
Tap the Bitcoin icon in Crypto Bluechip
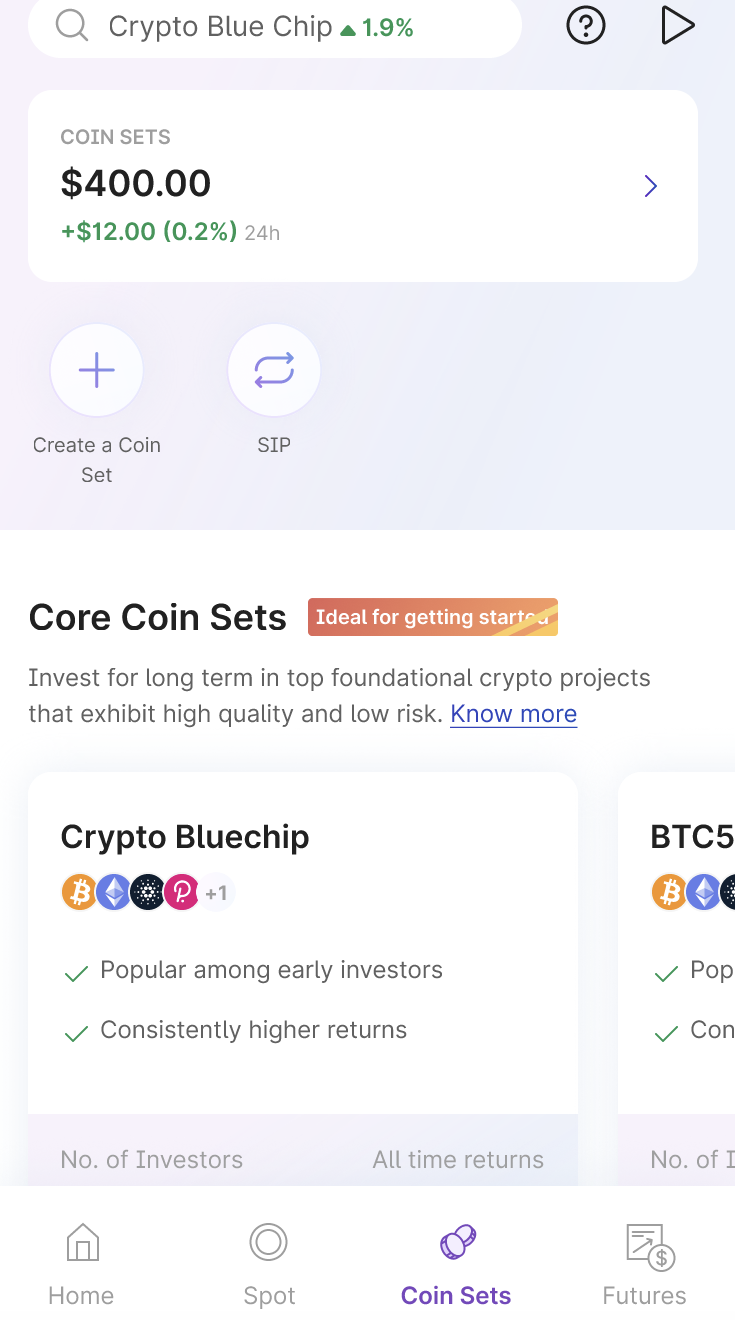[79, 892]
